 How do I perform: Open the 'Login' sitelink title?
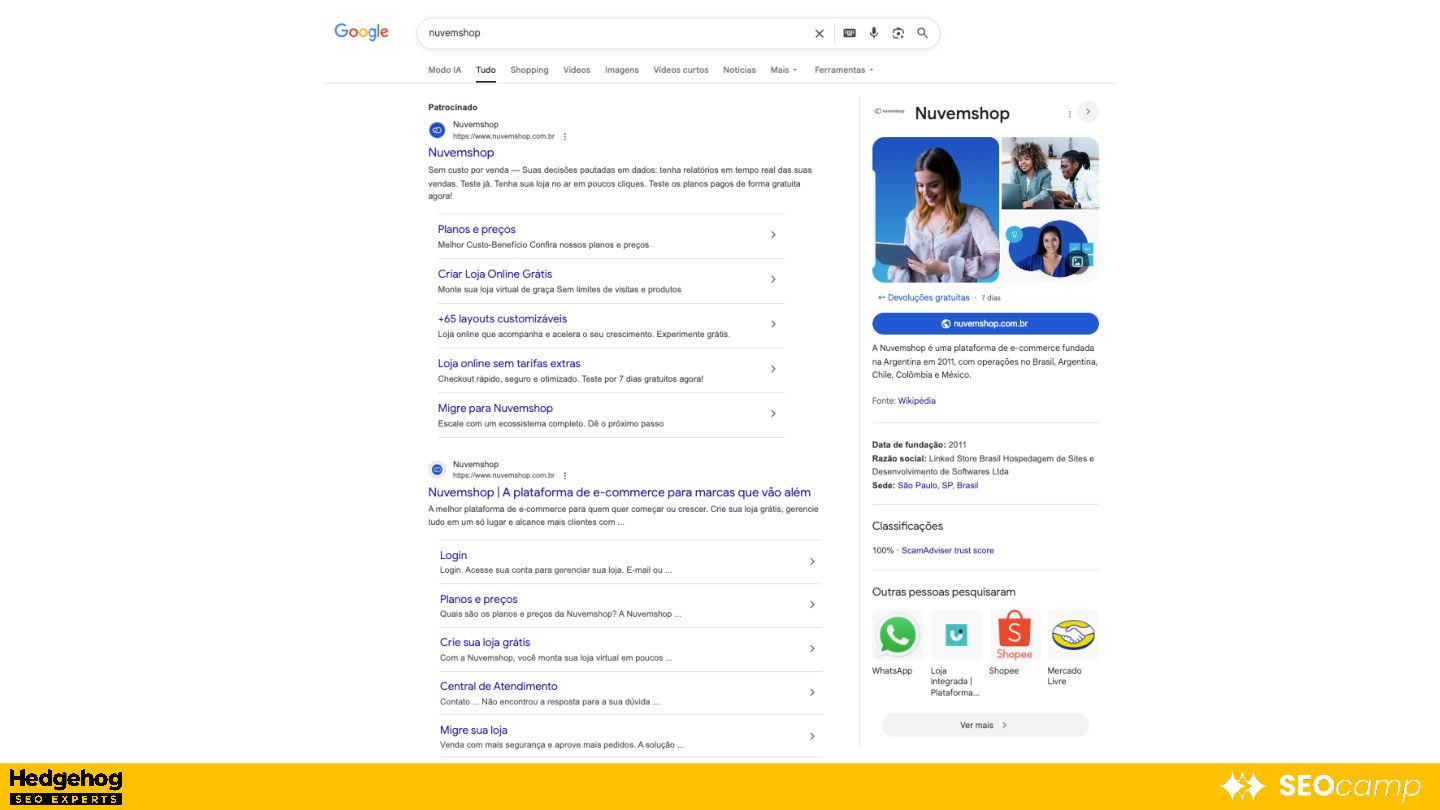[x=453, y=555]
